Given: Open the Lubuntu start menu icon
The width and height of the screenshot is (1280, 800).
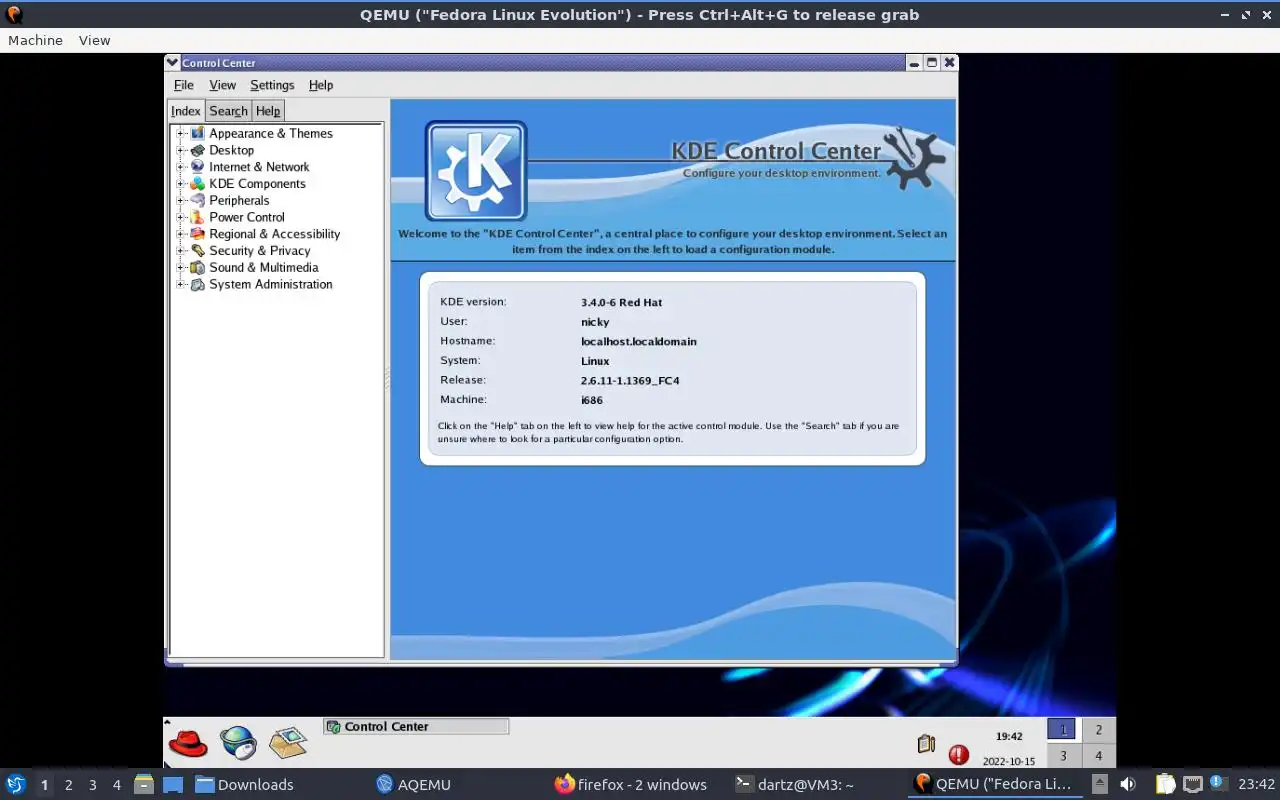Looking at the screenshot, I should [x=16, y=784].
